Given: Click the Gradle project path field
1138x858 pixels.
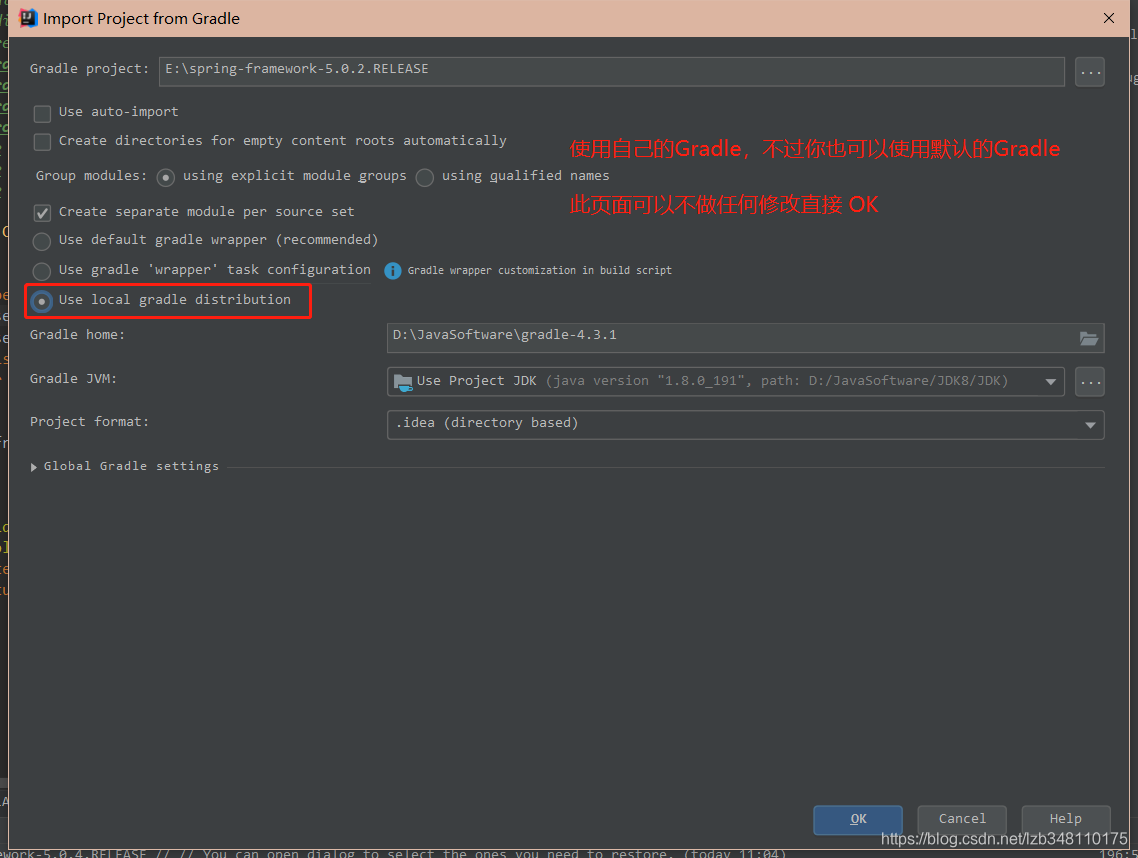Looking at the screenshot, I should pos(612,71).
